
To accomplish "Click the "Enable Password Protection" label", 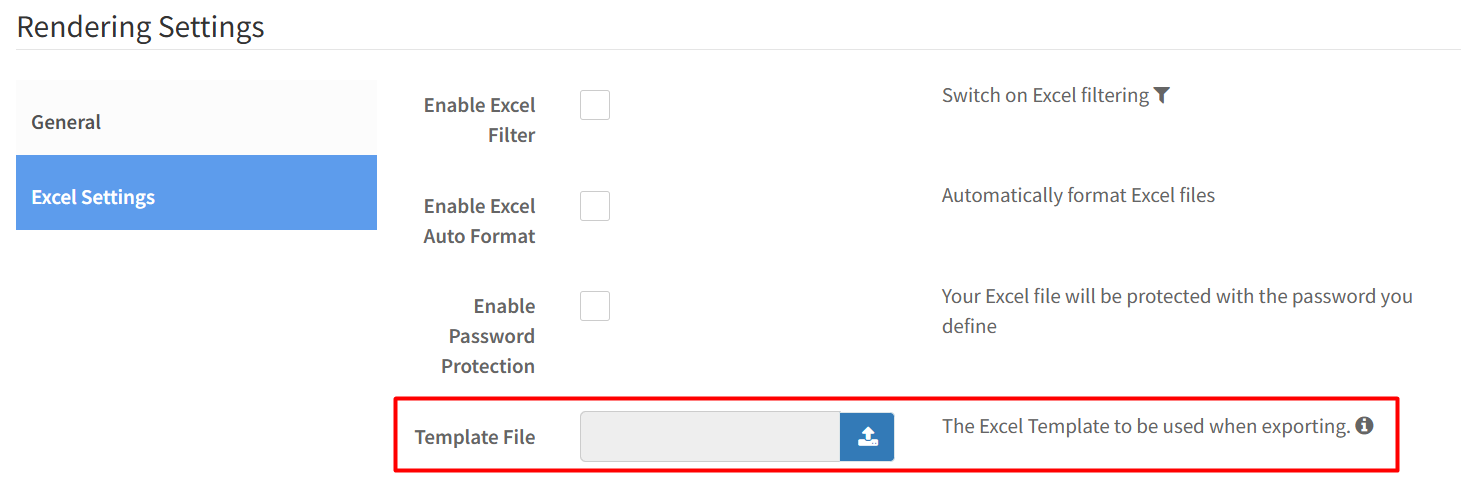I will (x=490, y=336).
